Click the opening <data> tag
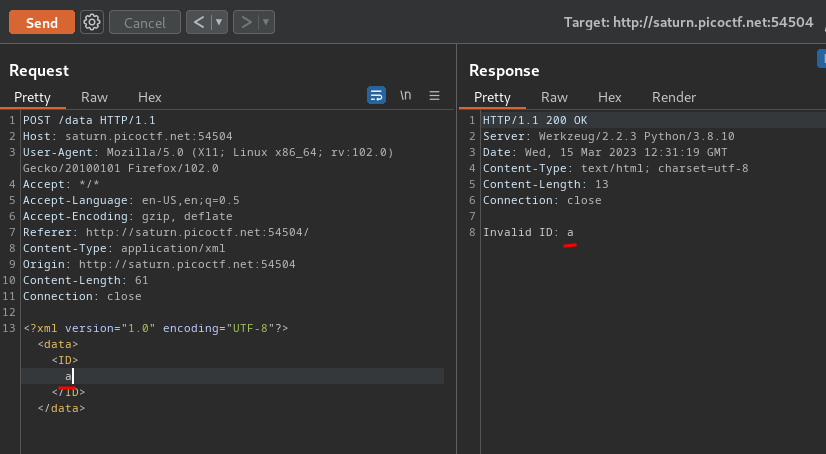 [x=58, y=344]
